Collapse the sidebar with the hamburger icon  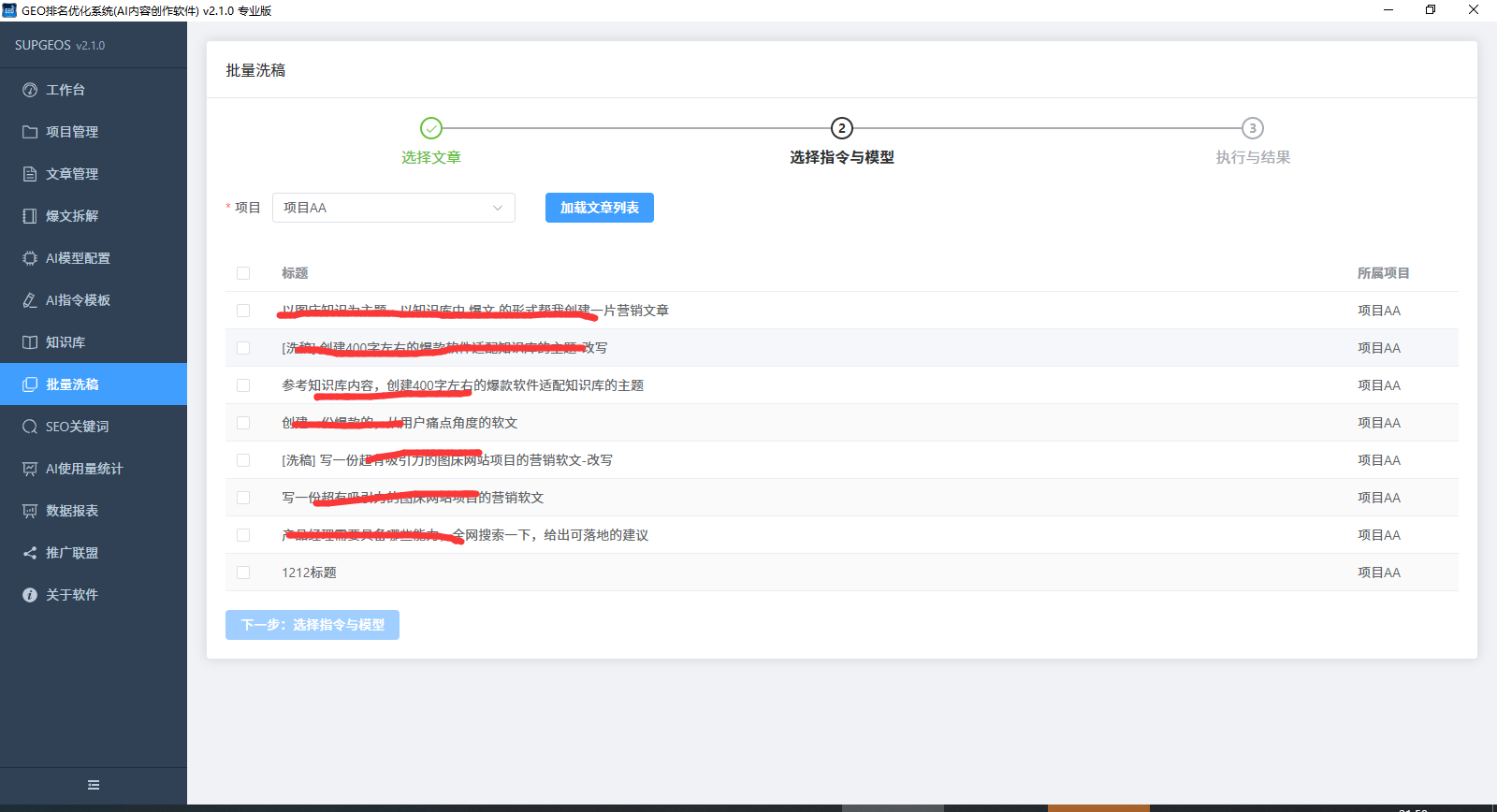pyautogui.click(x=94, y=785)
